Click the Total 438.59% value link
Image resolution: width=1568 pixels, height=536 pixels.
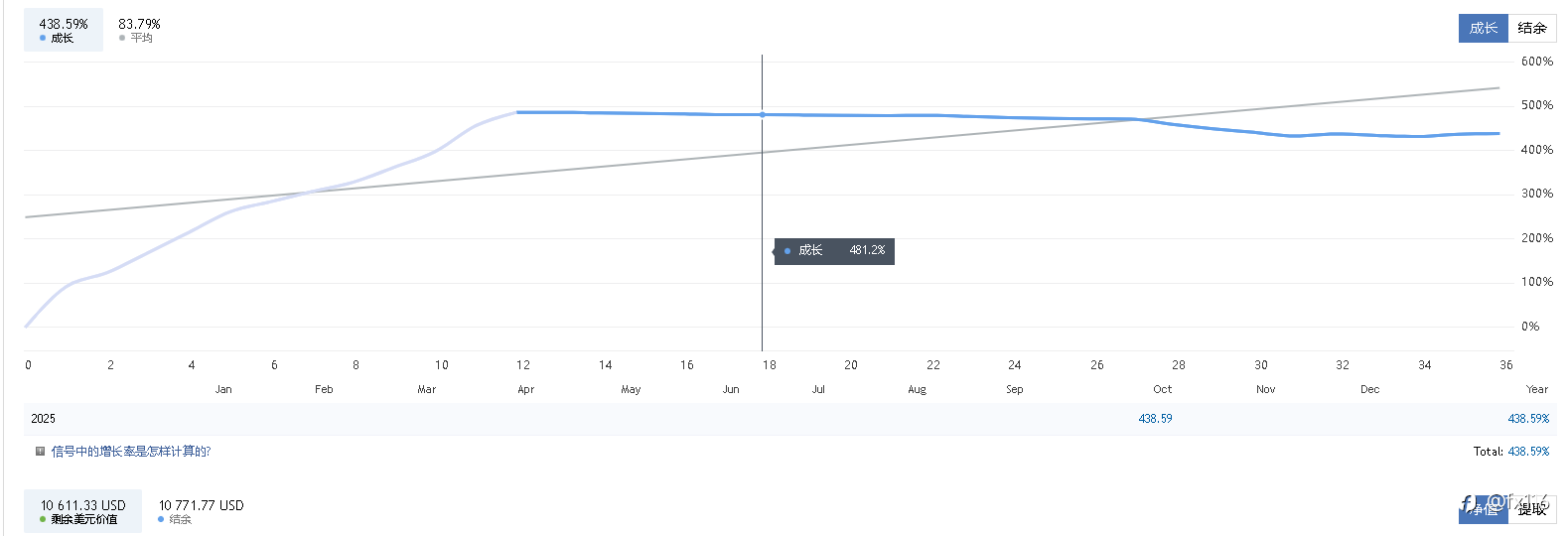pos(1528,452)
